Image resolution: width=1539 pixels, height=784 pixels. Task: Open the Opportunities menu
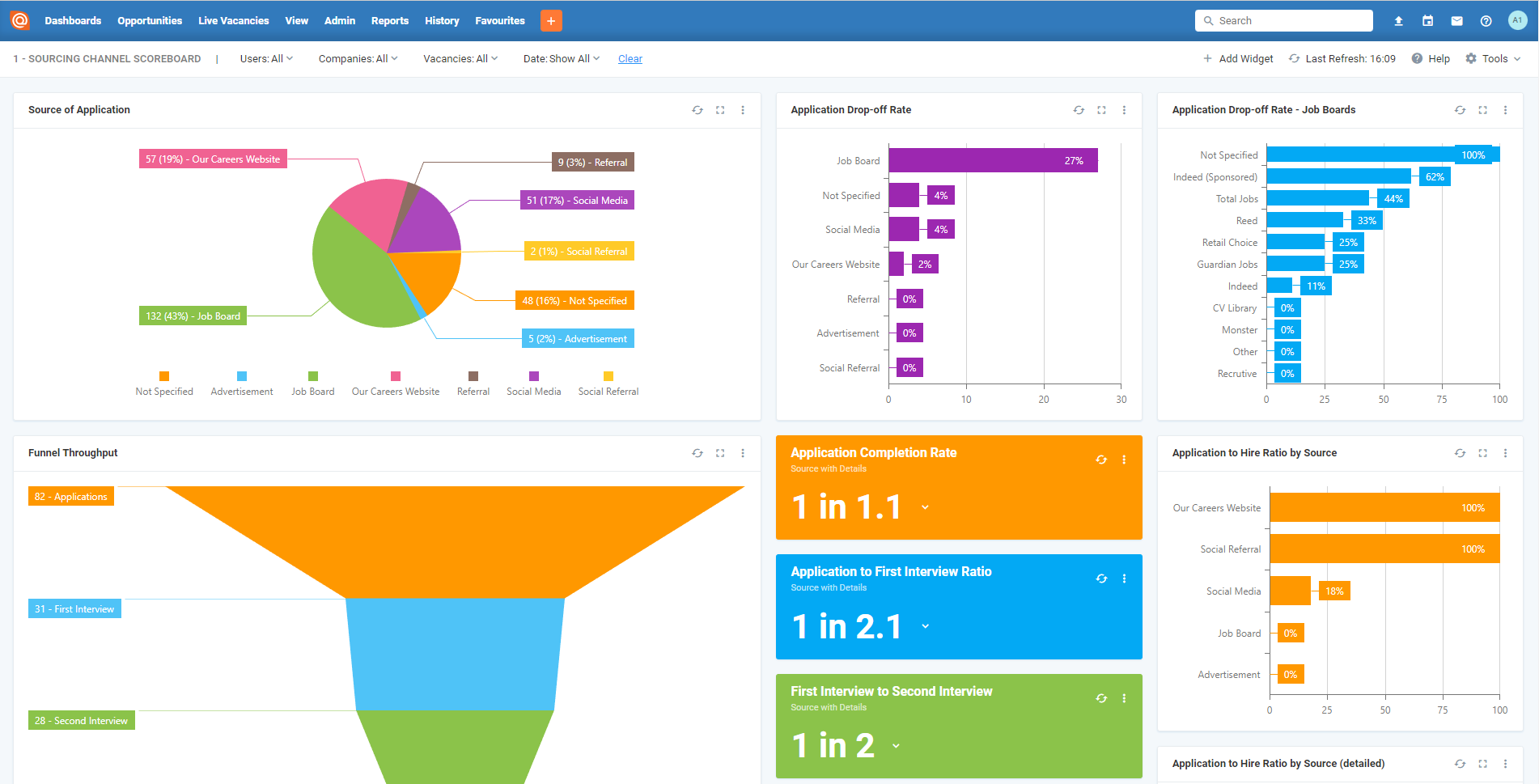coord(150,21)
